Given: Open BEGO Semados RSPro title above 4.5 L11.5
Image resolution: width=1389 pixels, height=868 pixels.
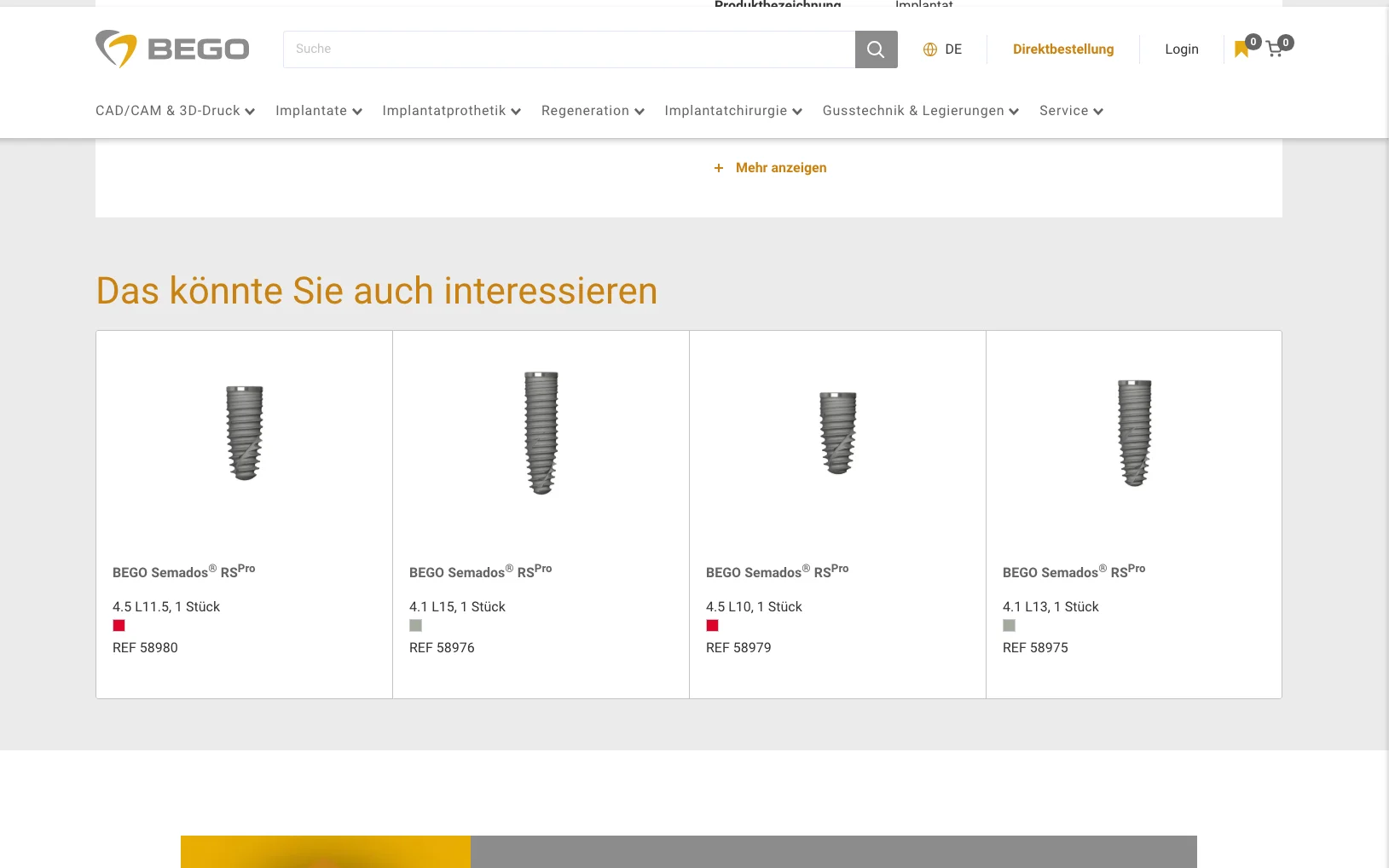Looking at the screenshot, I should point(183,571).
